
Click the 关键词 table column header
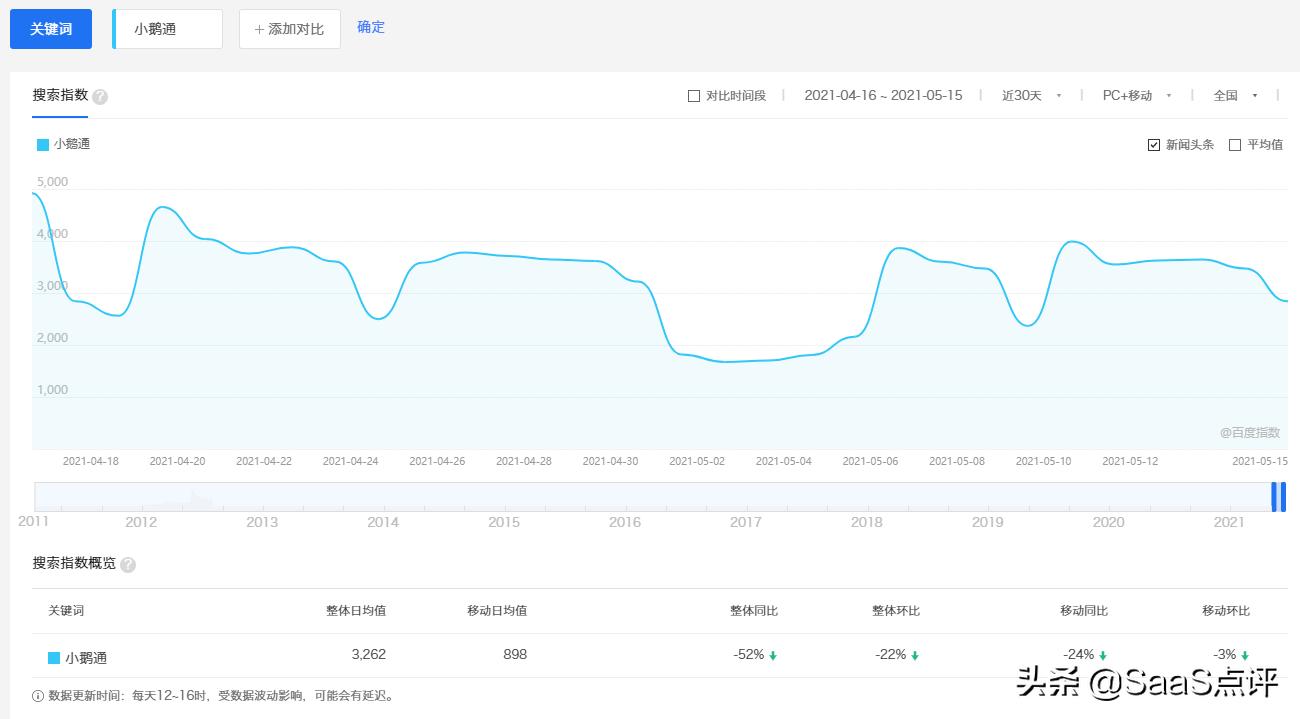[x=66, y=611]
